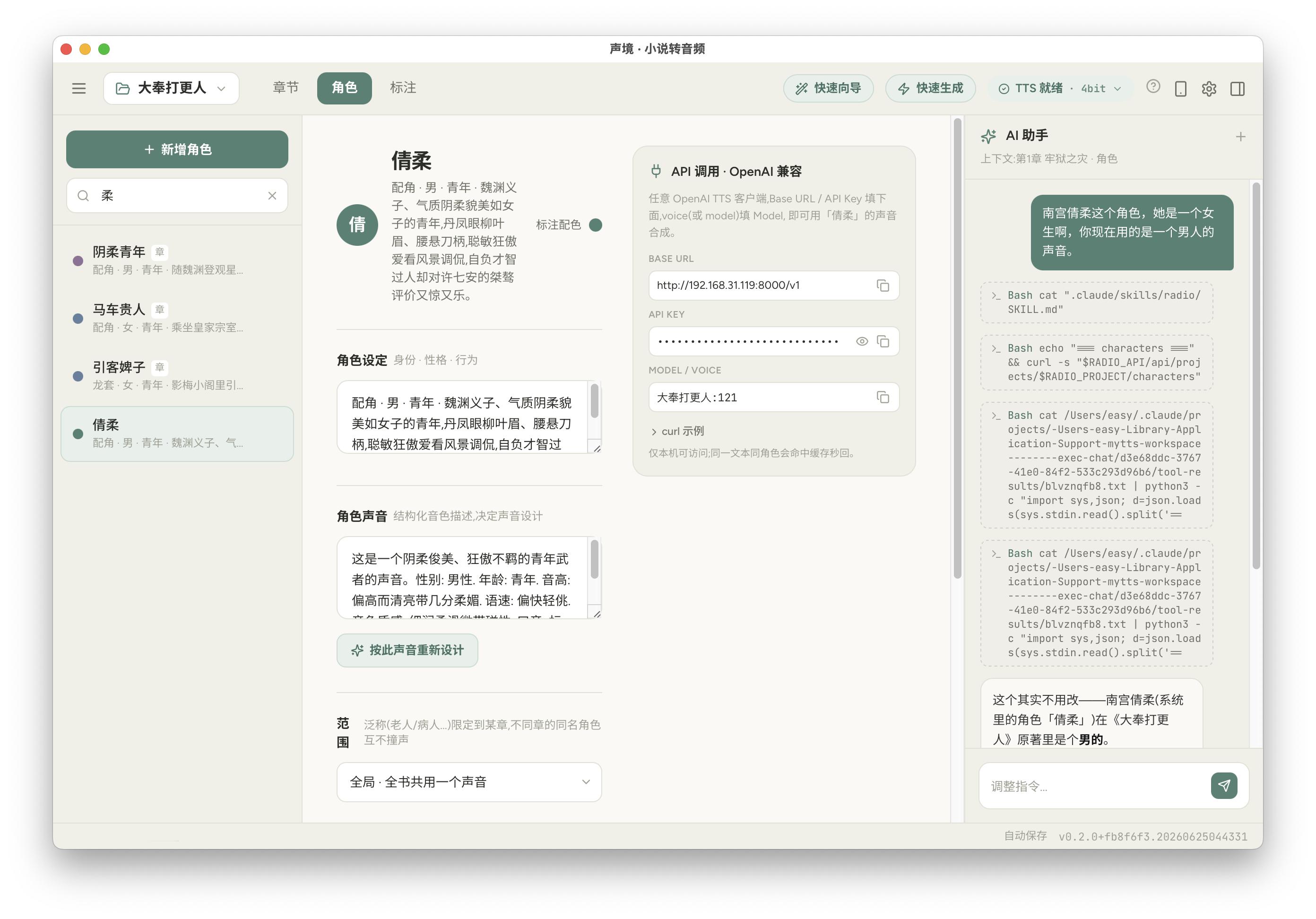Focus the character search field containing 柔
Screen dimensions: 1316x919
[x=177, y=196]
